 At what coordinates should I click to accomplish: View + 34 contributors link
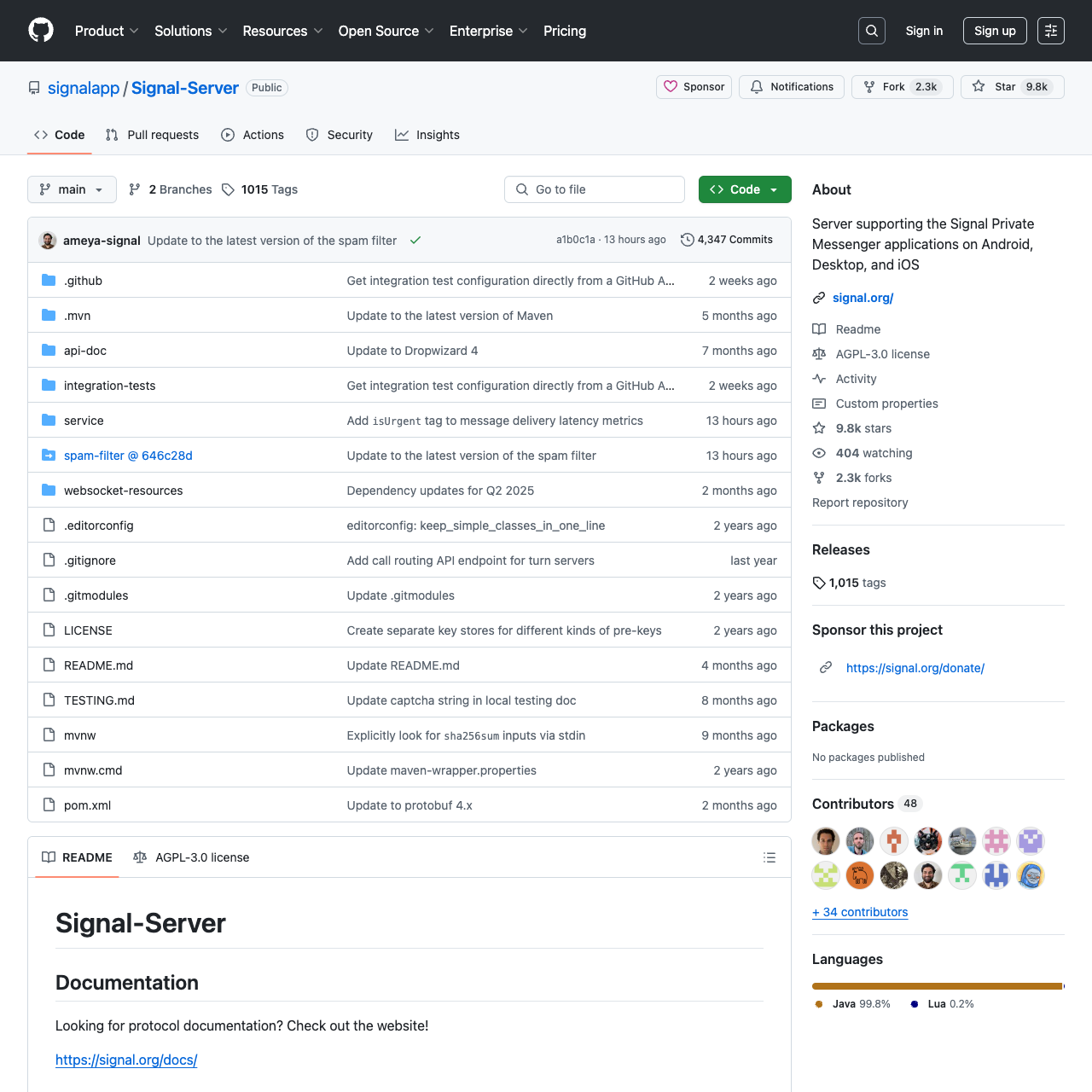click(x=860, y=912)
